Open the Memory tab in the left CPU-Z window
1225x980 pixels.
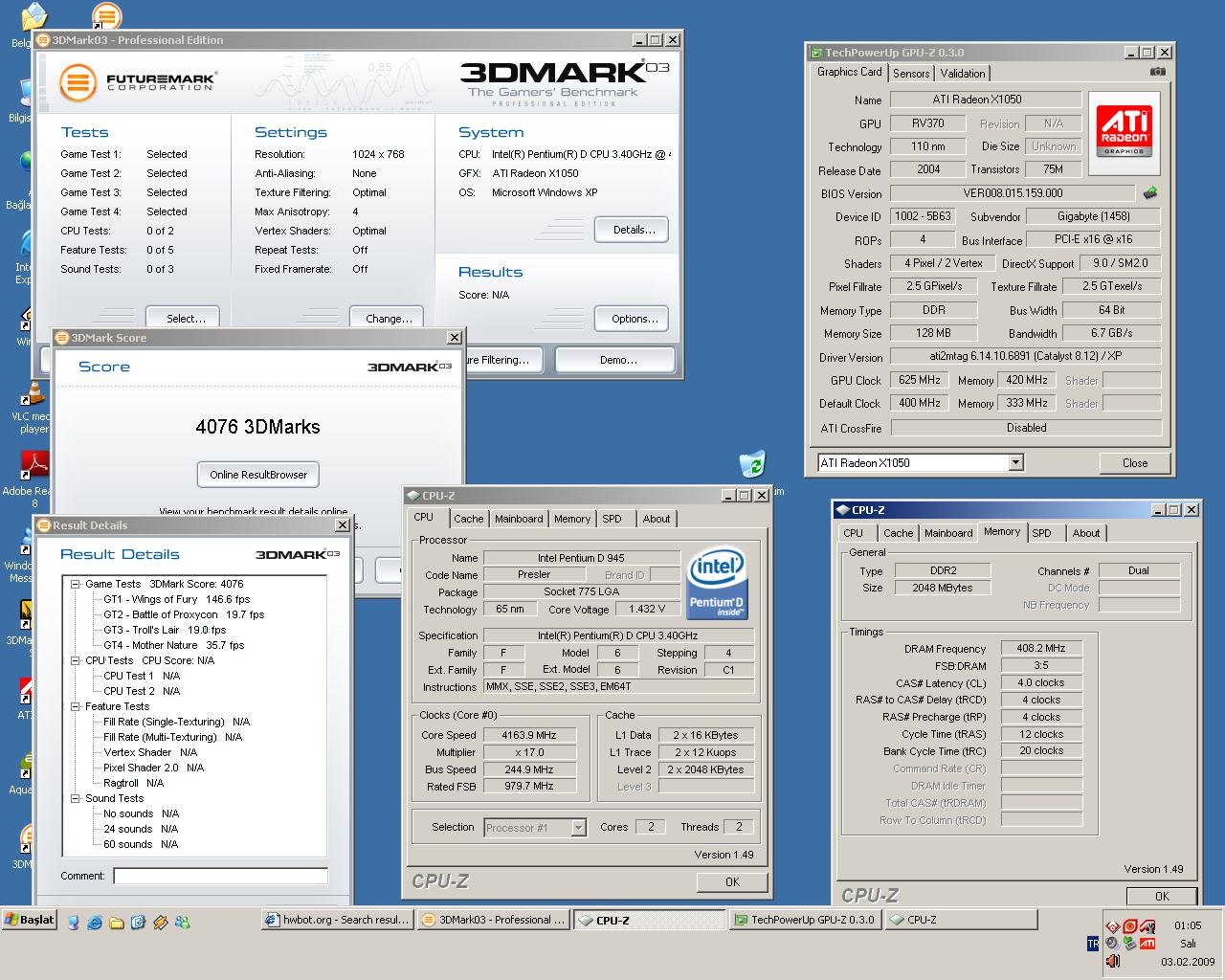click(x=571, y=519)
